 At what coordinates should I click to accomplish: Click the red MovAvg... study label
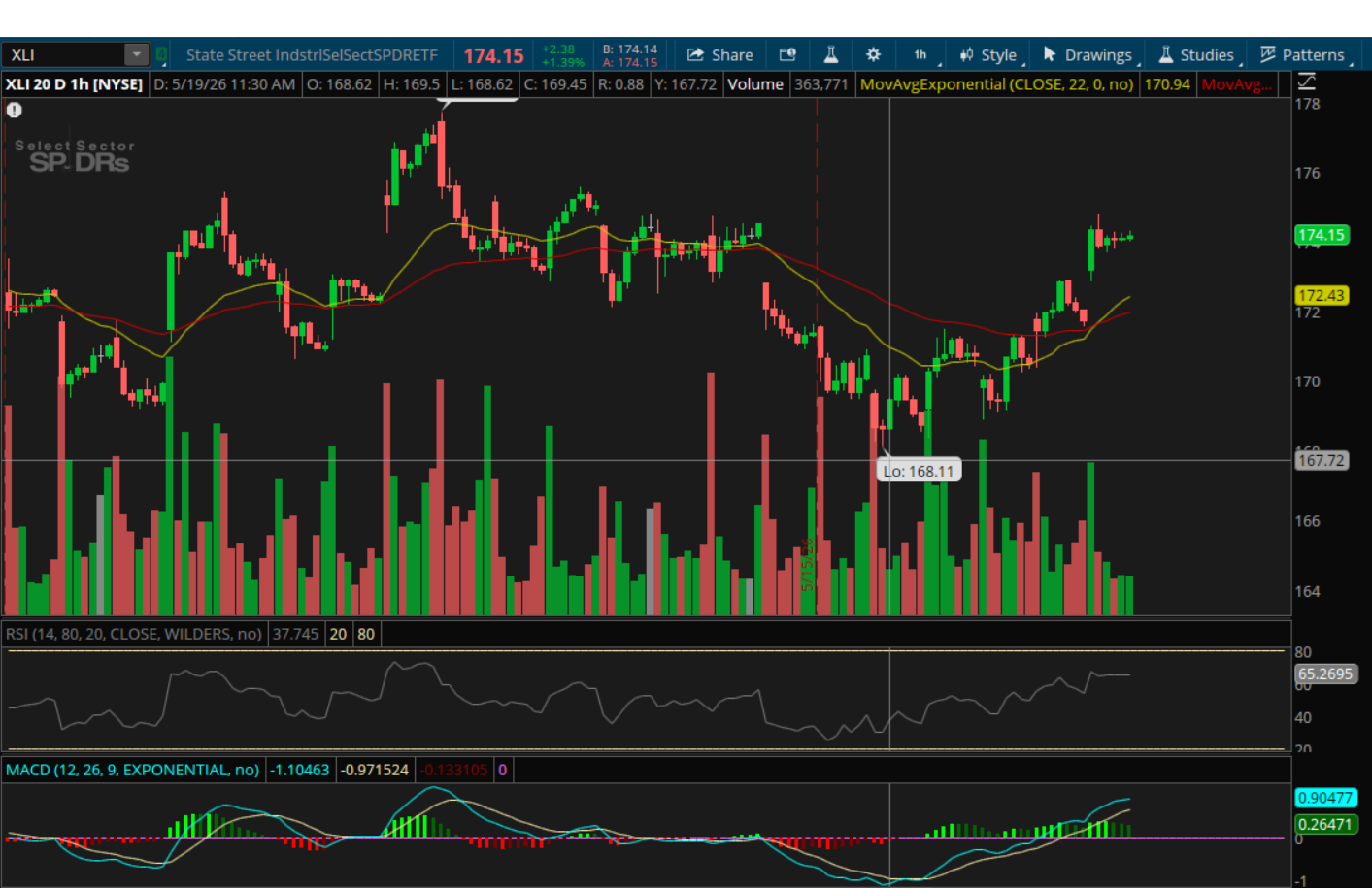point(1236,84)
